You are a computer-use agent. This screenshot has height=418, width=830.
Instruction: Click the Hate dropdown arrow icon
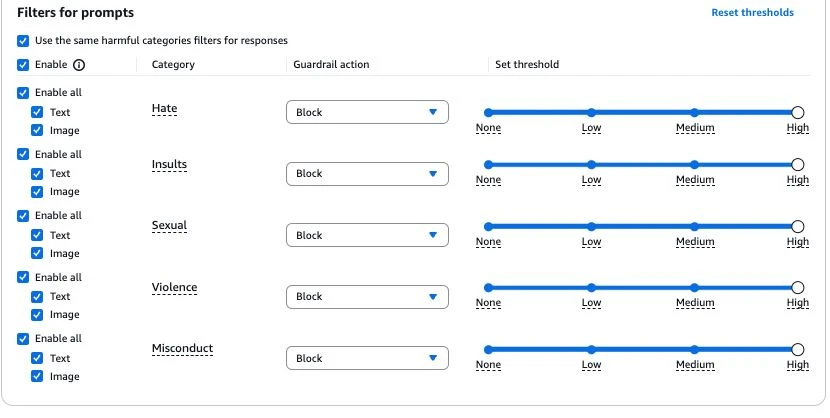(x=432, y=112)
